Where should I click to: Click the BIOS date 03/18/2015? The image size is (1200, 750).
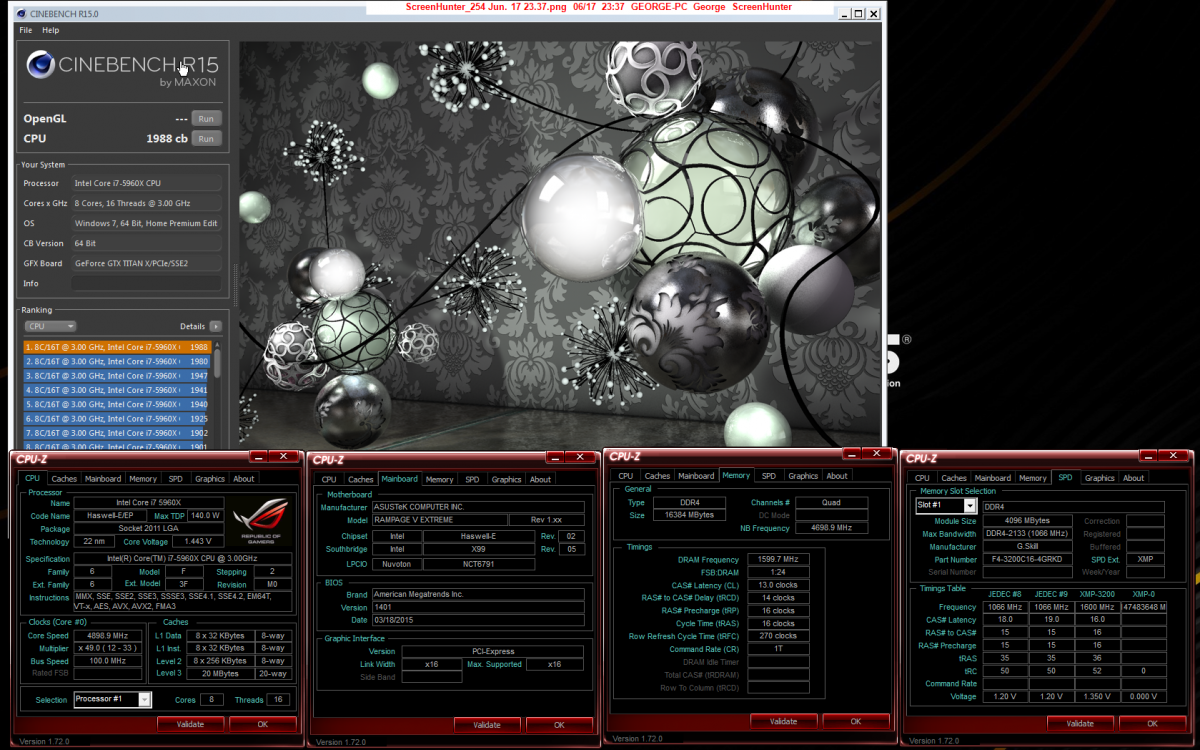(x=478, y=620)
